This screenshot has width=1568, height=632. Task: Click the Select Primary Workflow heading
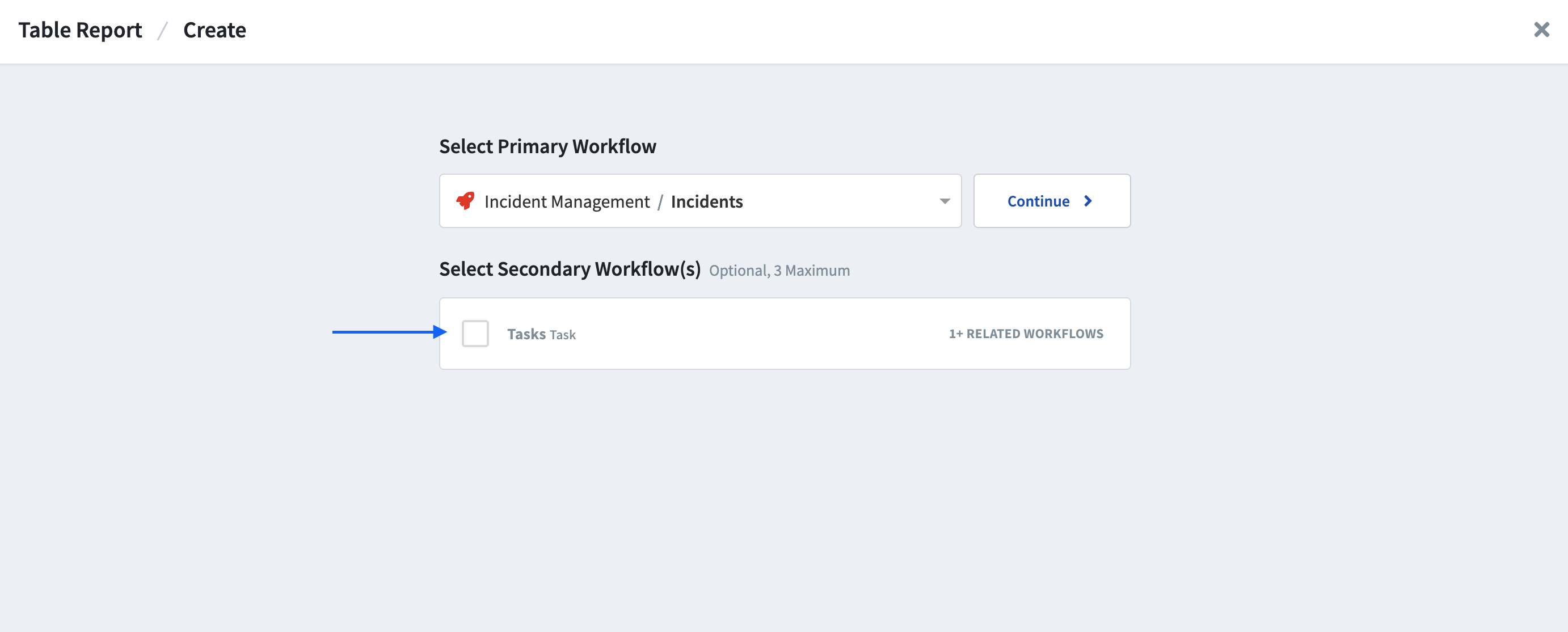pyautogui.click(x=547, y=147)
